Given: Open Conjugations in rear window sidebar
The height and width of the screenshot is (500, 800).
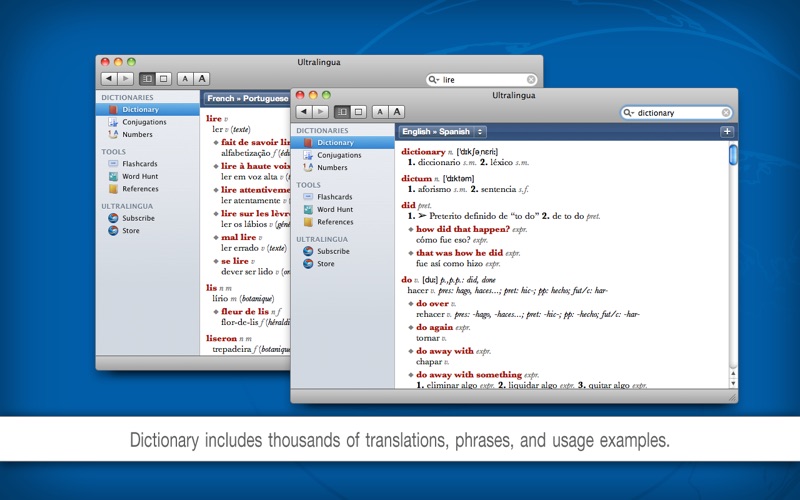Looking at the screenshot, I should point(147,122).
